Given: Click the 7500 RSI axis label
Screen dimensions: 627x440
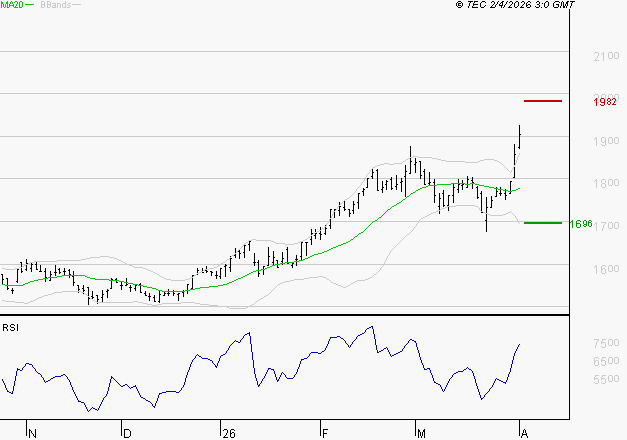Looking at the screenshot, I should coord(606,343).
